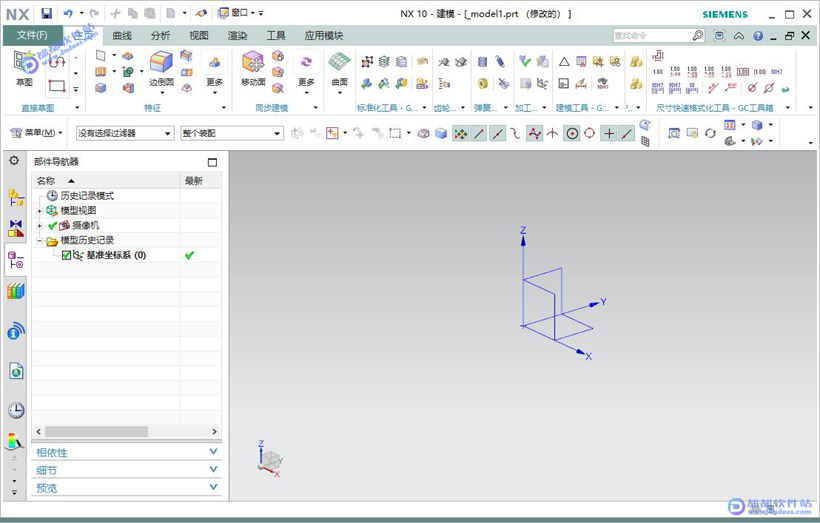Image resolution: width=820 pixels, height=523 pixels.
Task: Toggle the midpoint snap
Action: (498, 133)
